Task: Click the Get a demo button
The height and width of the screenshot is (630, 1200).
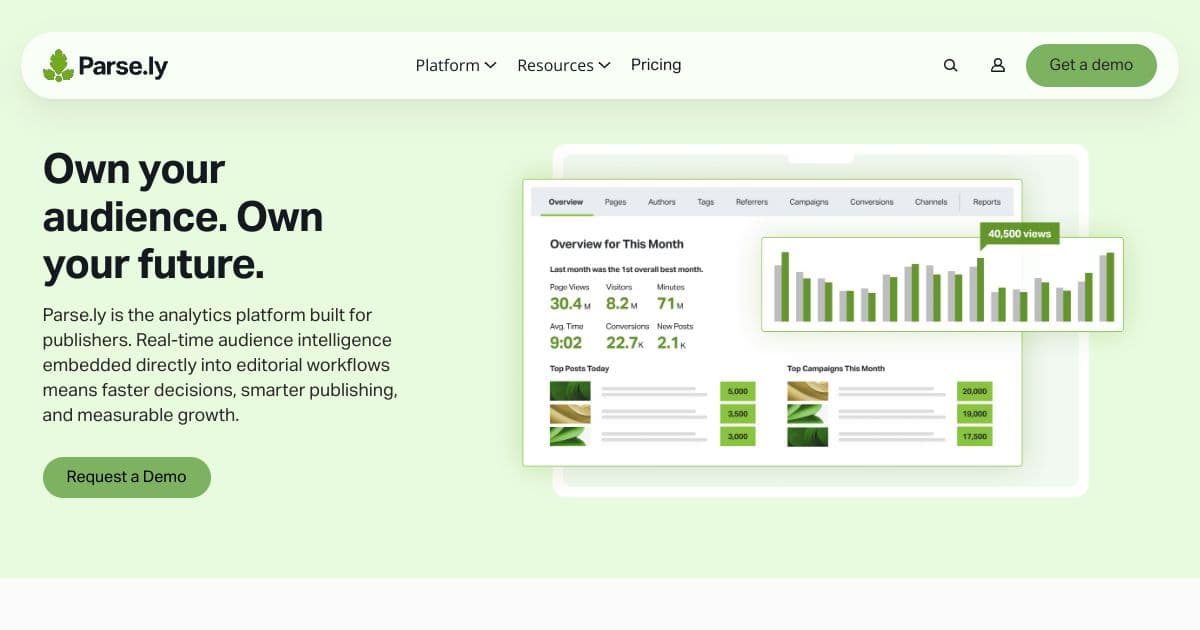Action: [1091, 64]
